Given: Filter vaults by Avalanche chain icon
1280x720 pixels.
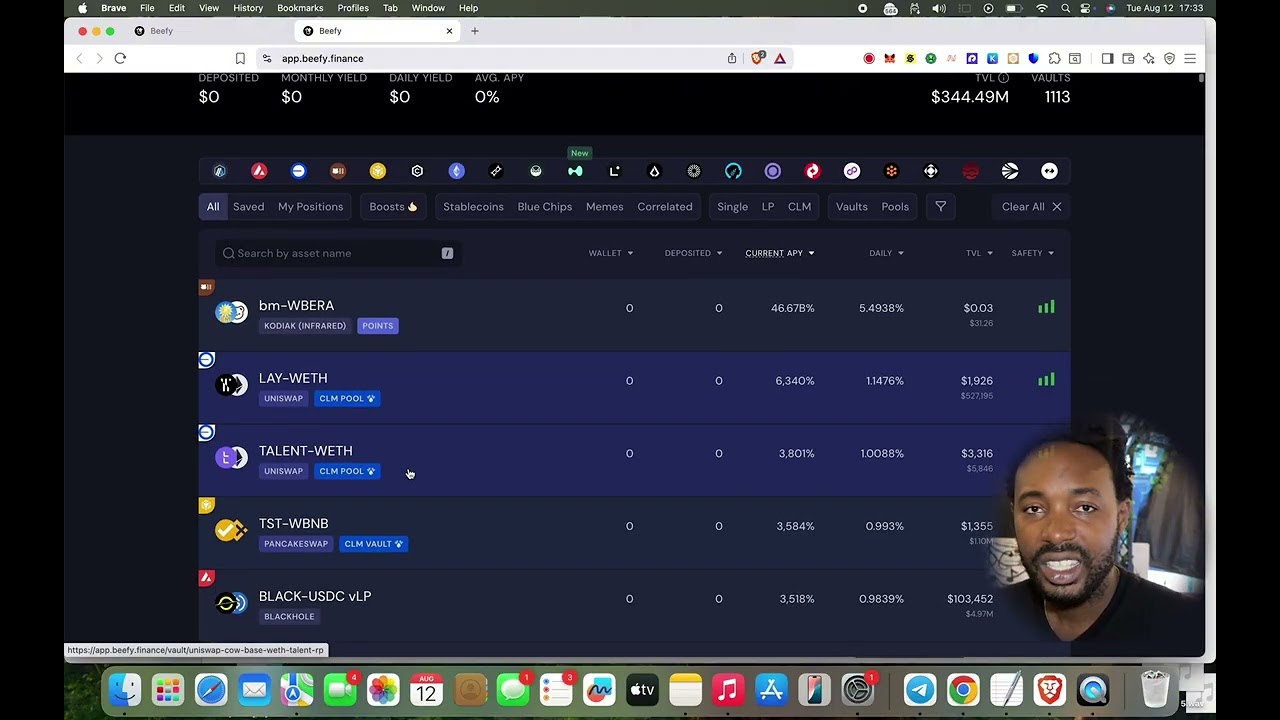Looking at the screenshot, I should pos(259,171).
